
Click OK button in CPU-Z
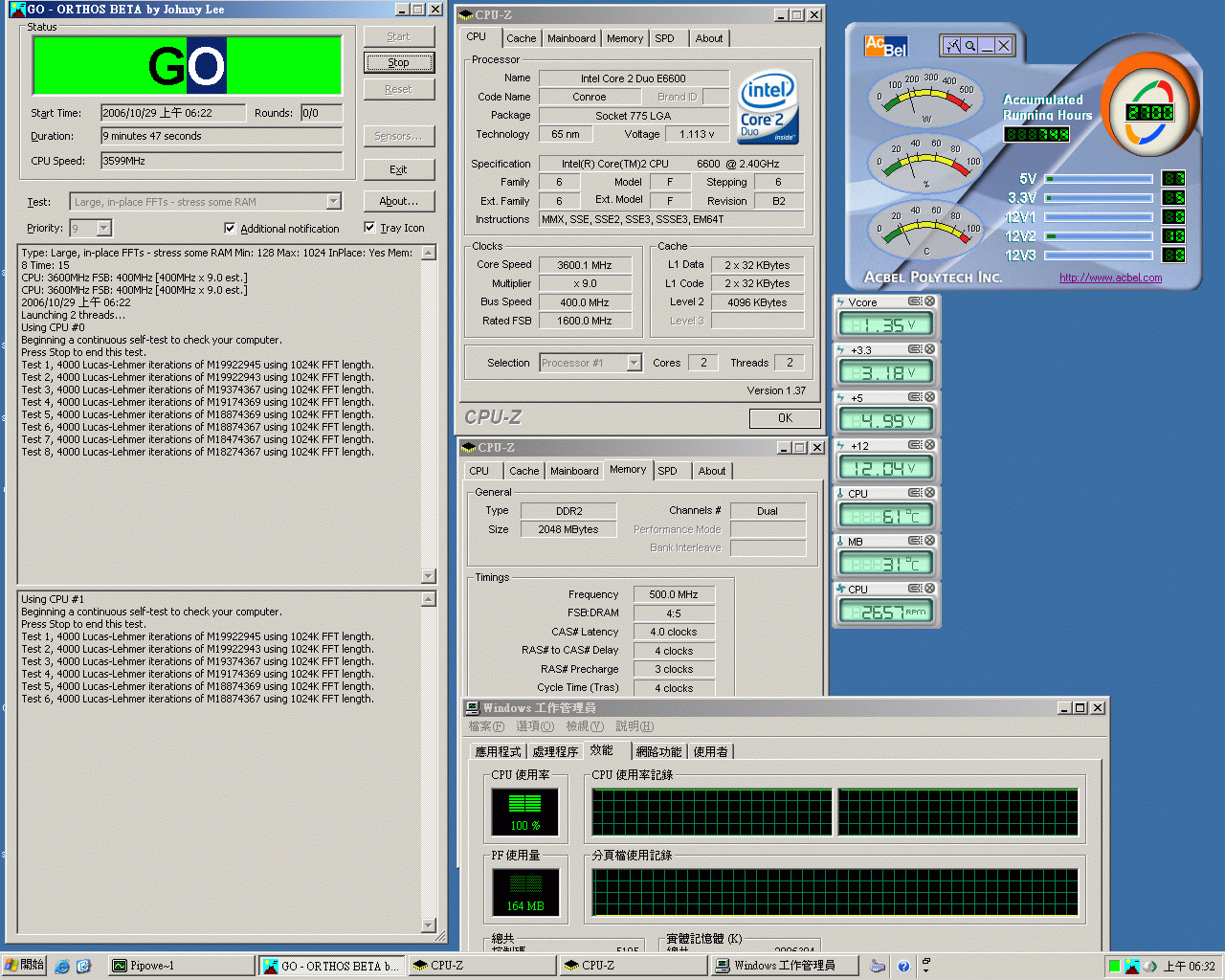[785, 418]
